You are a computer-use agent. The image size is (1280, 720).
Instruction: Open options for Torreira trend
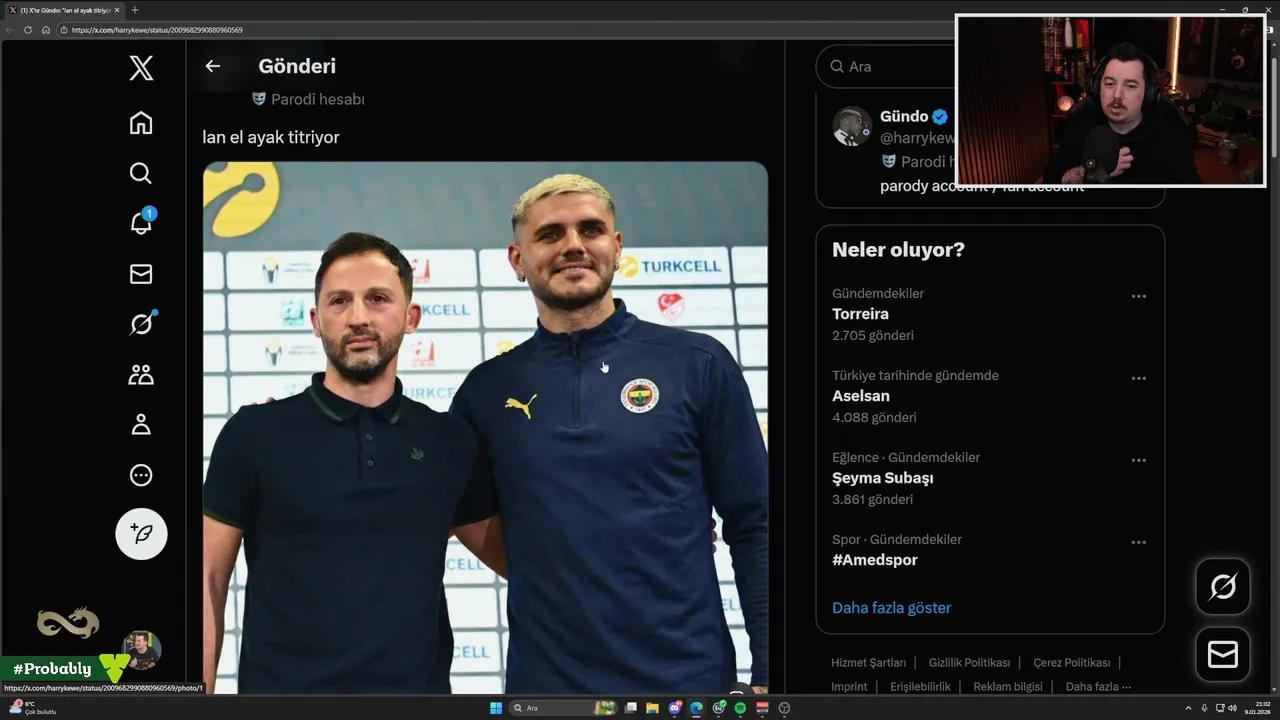1138,296
